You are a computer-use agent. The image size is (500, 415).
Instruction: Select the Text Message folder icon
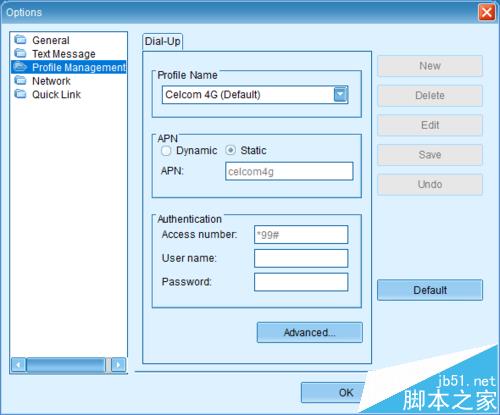pos(20,53)
